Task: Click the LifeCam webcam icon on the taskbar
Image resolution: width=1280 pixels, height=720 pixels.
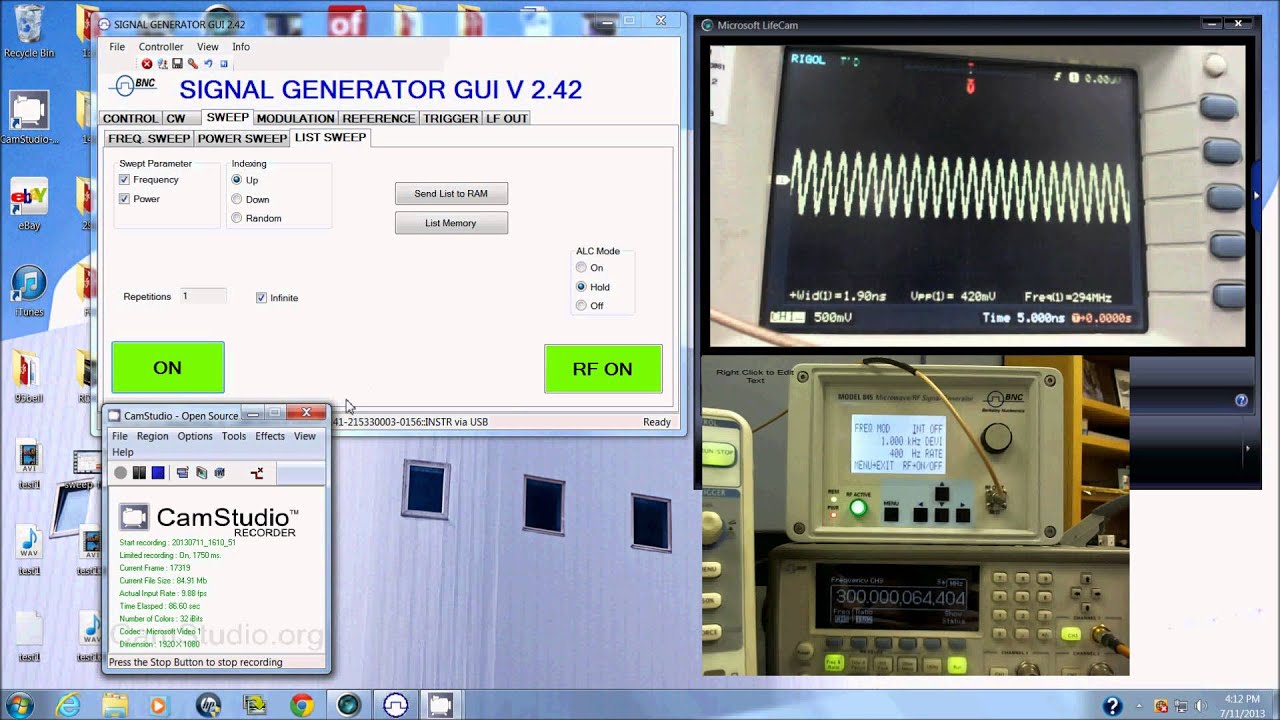Action: pos(348,705)
